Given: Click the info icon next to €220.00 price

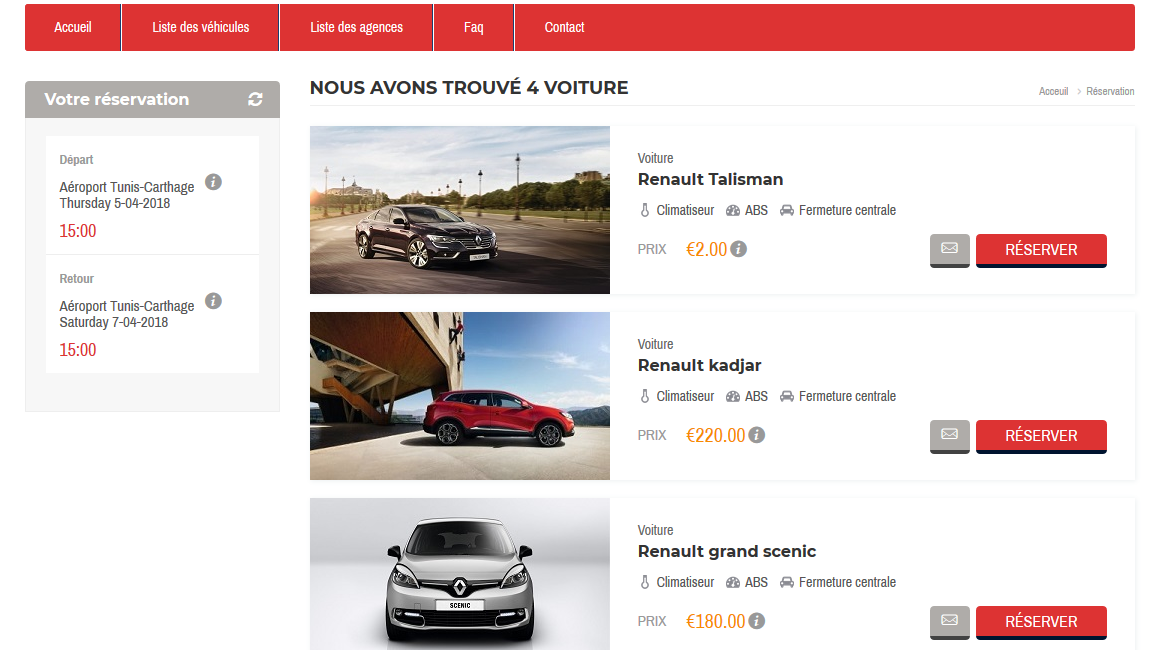Looking at the screenshot, I should pyautogui.click(x=756, y=436).
